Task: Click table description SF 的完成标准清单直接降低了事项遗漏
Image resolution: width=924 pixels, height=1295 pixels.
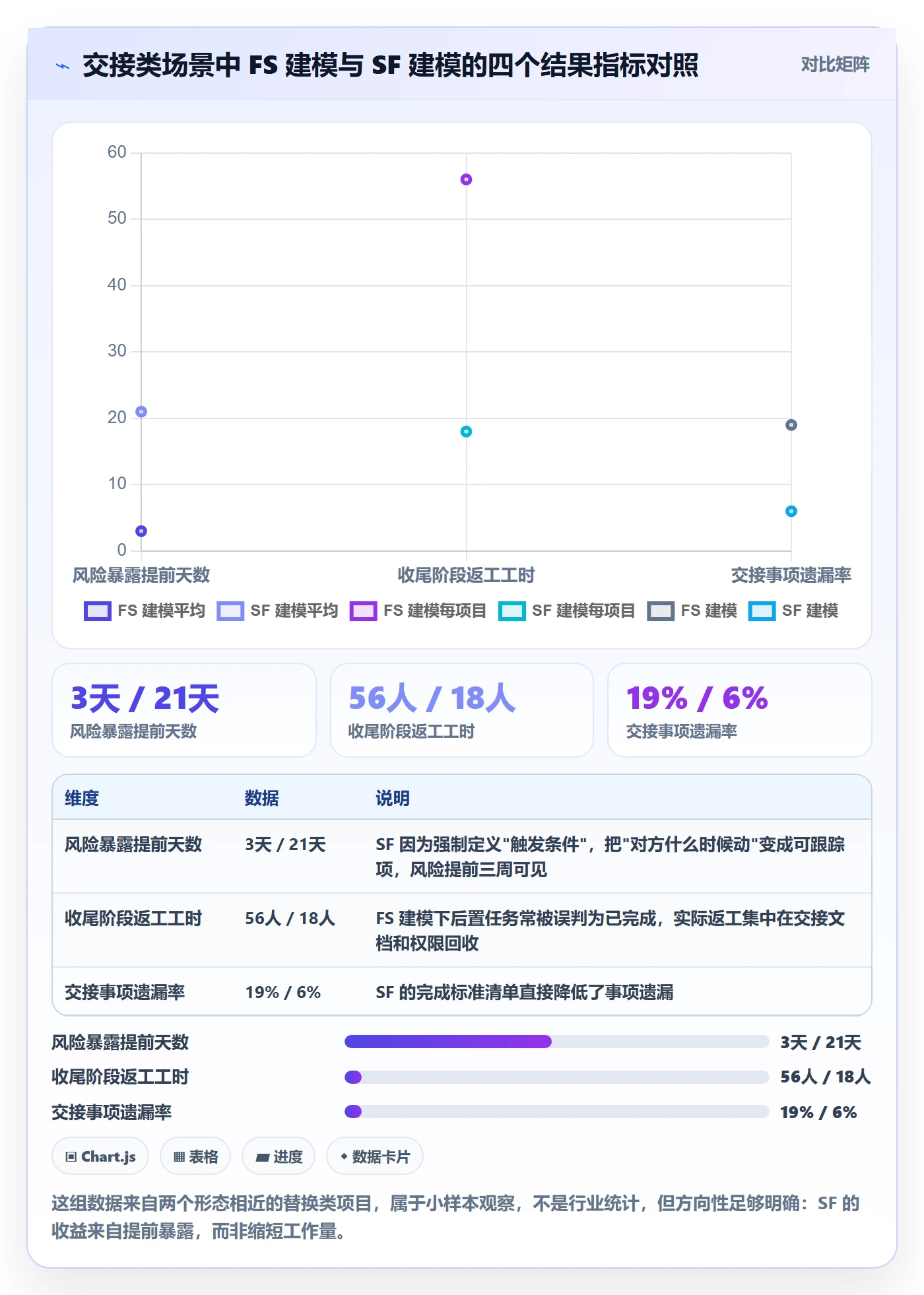Action: coord(525,993)
